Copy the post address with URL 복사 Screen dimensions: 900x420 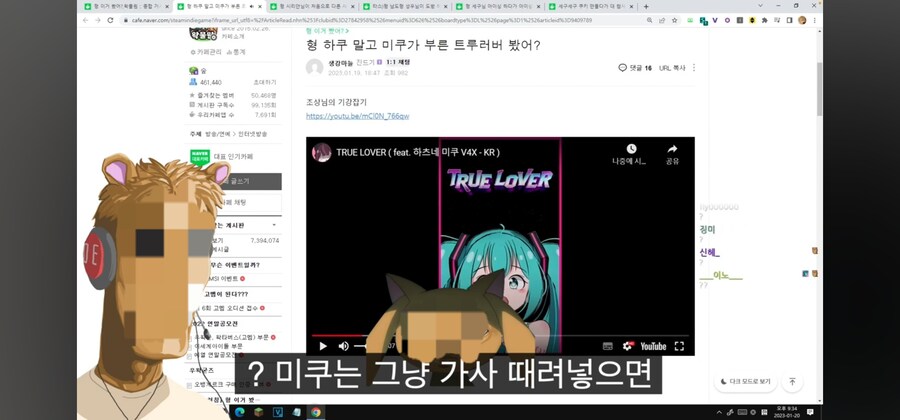click(x=672, y=68)
